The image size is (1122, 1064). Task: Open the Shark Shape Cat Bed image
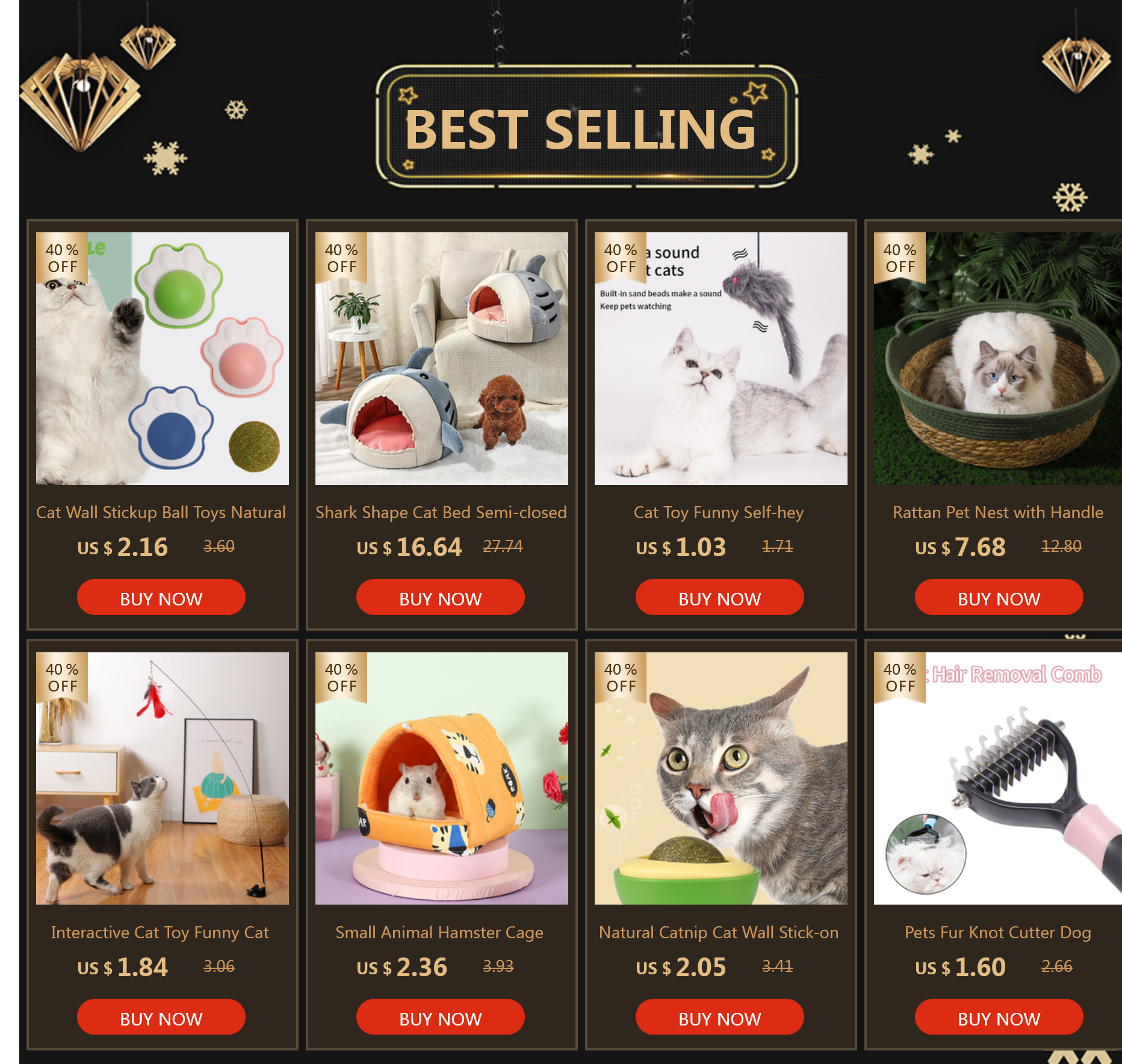pos(442,359)
